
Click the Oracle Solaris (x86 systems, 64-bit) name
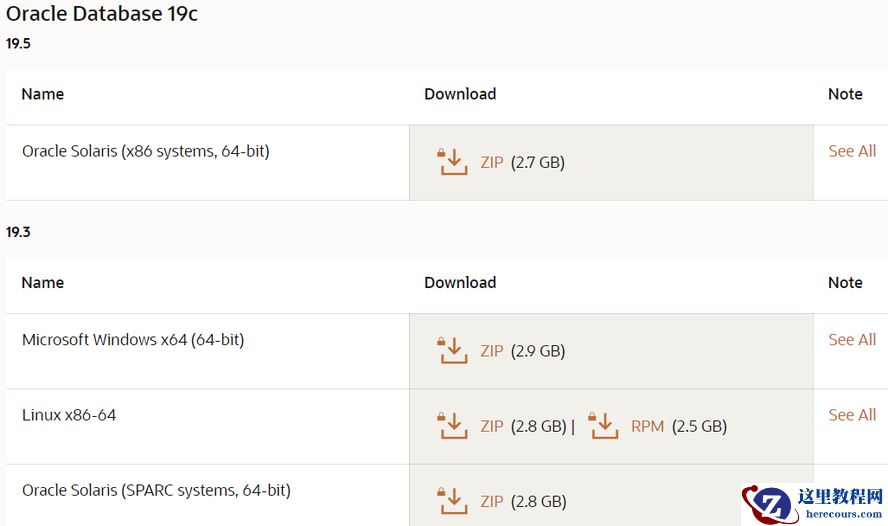(x=146, y=151)
